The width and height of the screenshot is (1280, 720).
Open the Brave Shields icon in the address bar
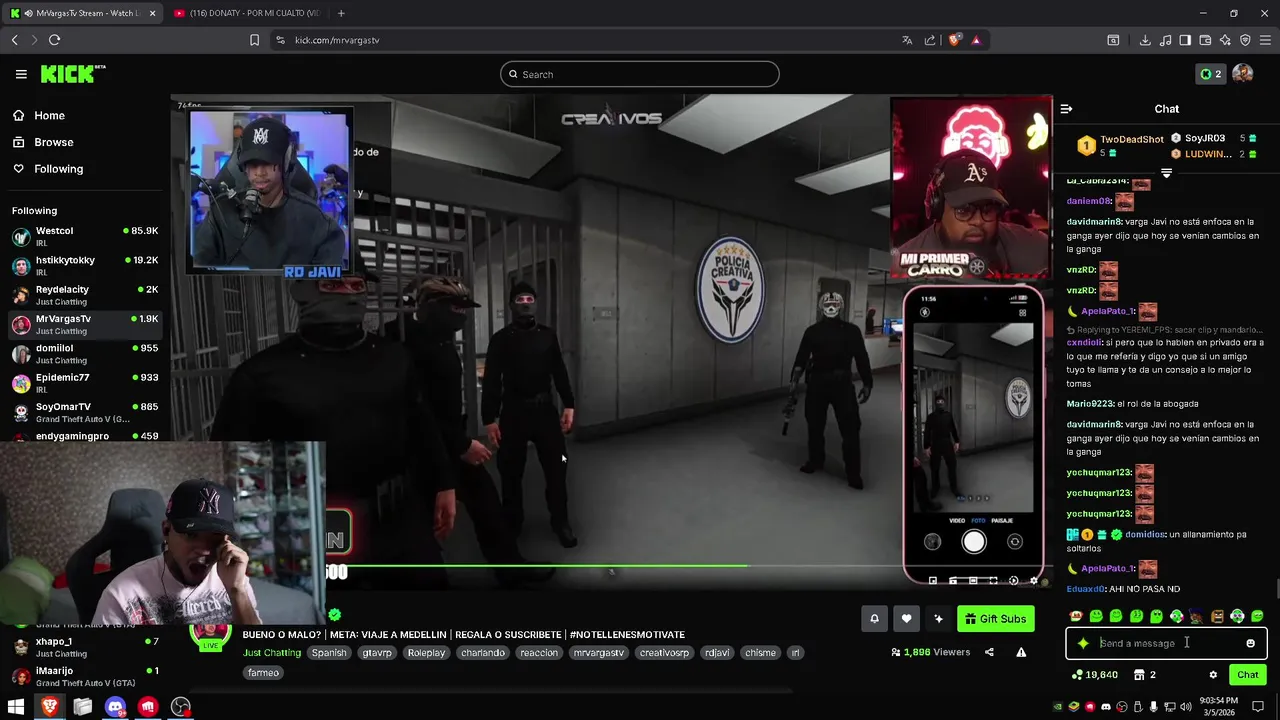[955, 40]
